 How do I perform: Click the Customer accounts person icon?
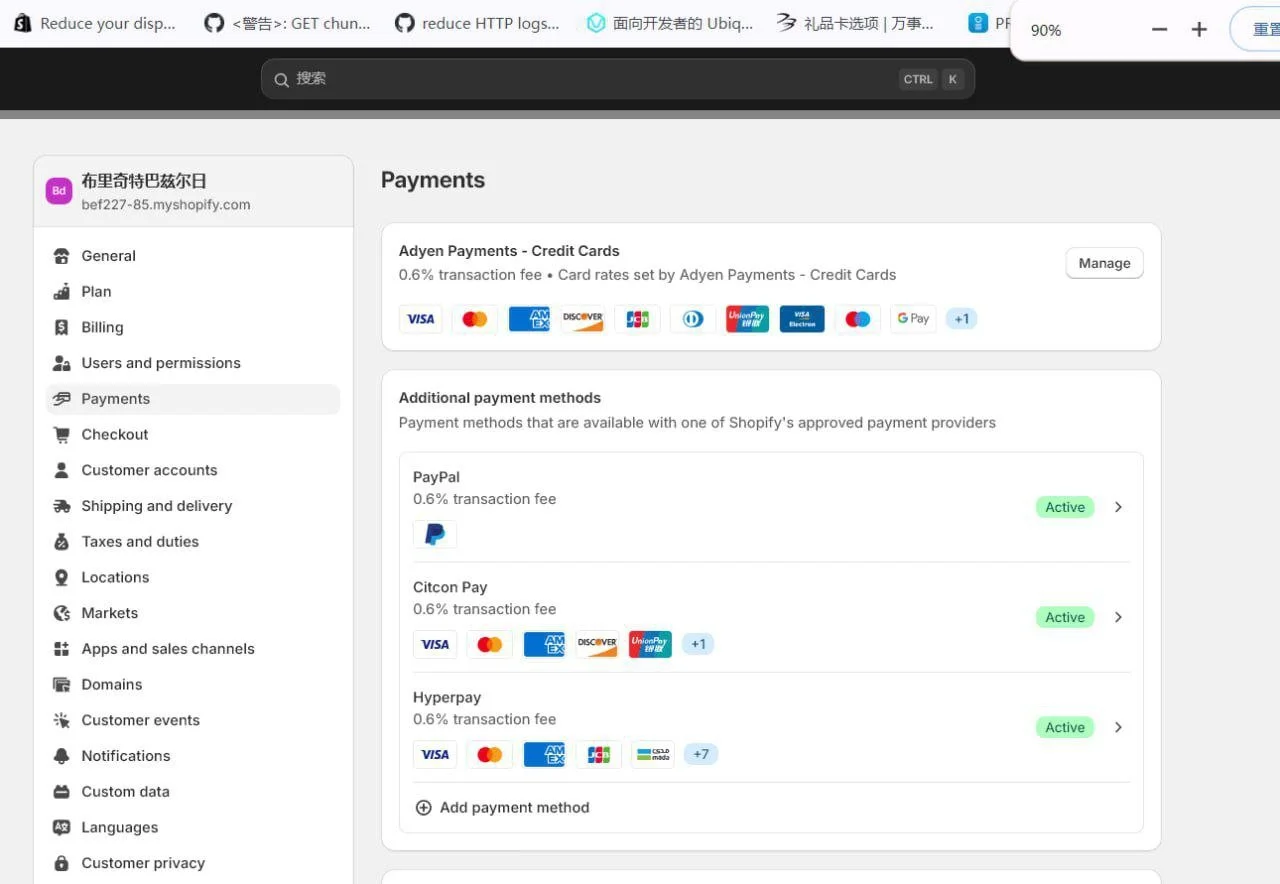tap(62, 470)
